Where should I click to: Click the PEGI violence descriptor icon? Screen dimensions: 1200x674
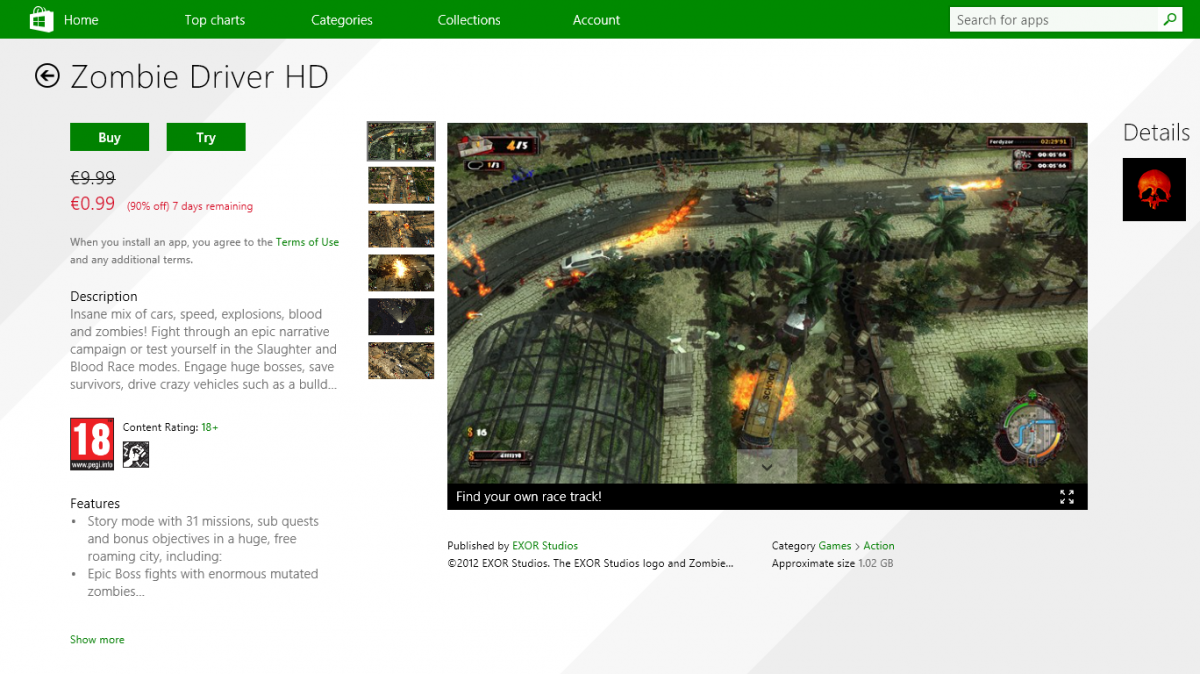coord(136,455)
